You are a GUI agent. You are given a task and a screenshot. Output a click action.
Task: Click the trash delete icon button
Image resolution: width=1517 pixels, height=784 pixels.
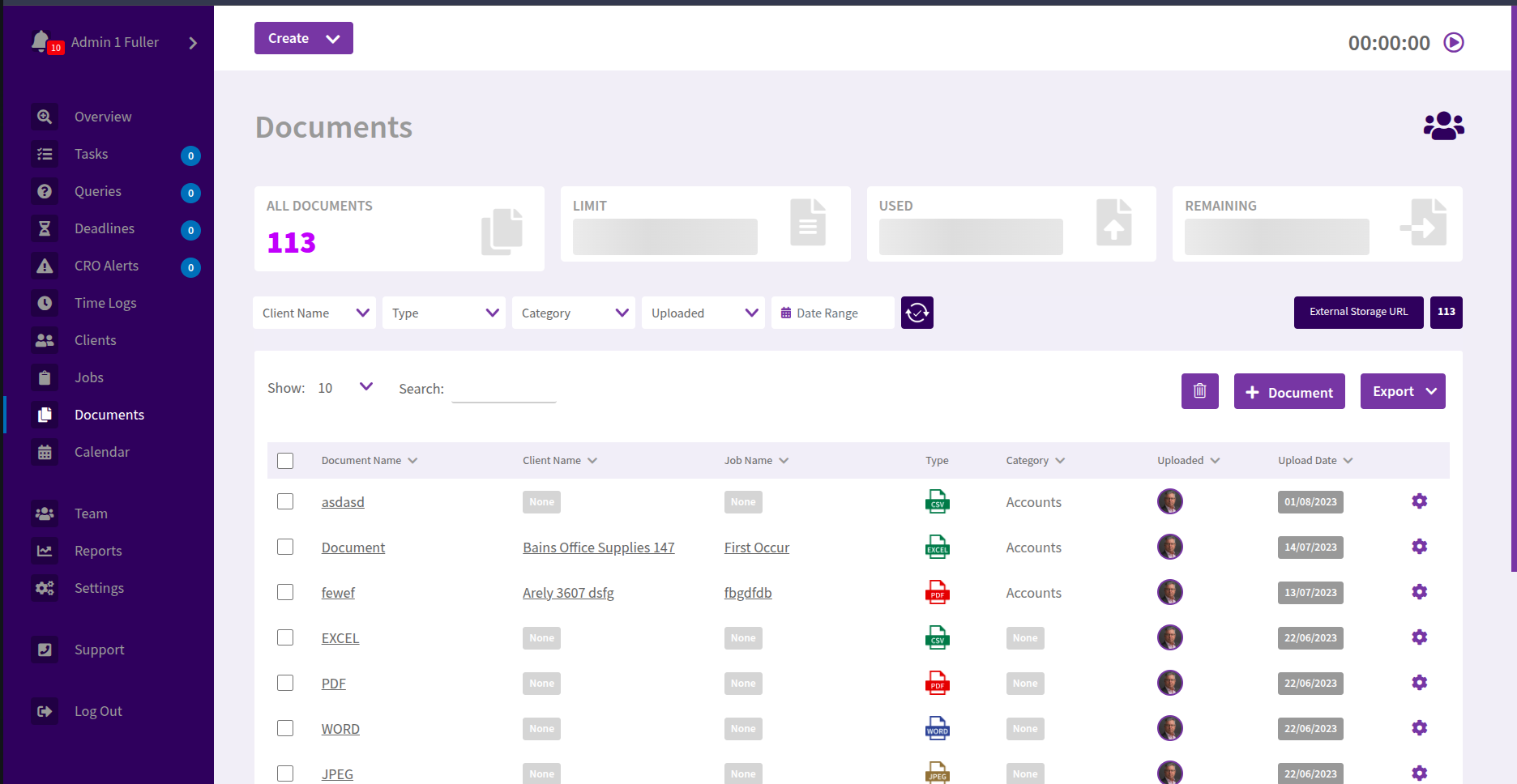(x=1199, y=391)
